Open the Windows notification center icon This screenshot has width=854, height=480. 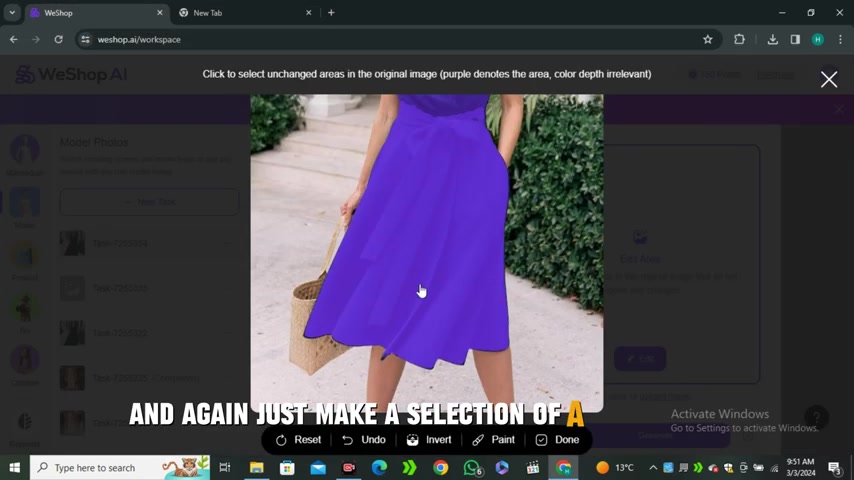click(834, 467)
